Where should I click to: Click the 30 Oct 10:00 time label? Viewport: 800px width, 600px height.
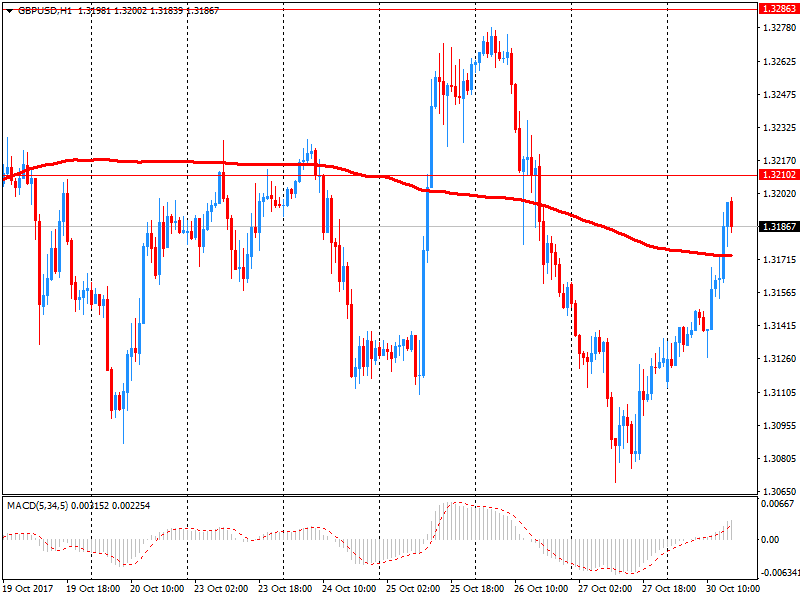(x=733, y=588)
